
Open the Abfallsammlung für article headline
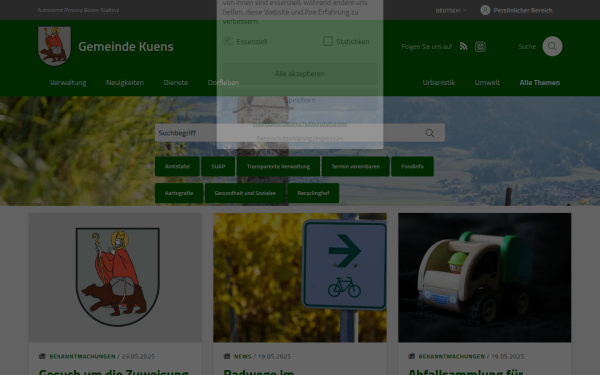(x=466, y=372)
